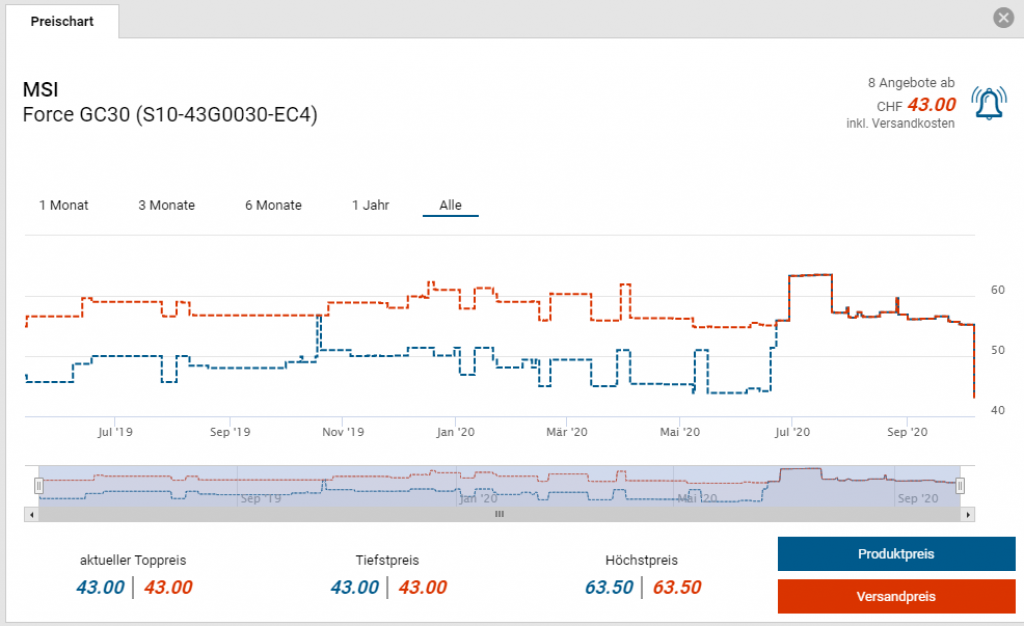The image size is (1024, 626).
Task: Click the July 2020 price peak
Action: tap(810, 275)
